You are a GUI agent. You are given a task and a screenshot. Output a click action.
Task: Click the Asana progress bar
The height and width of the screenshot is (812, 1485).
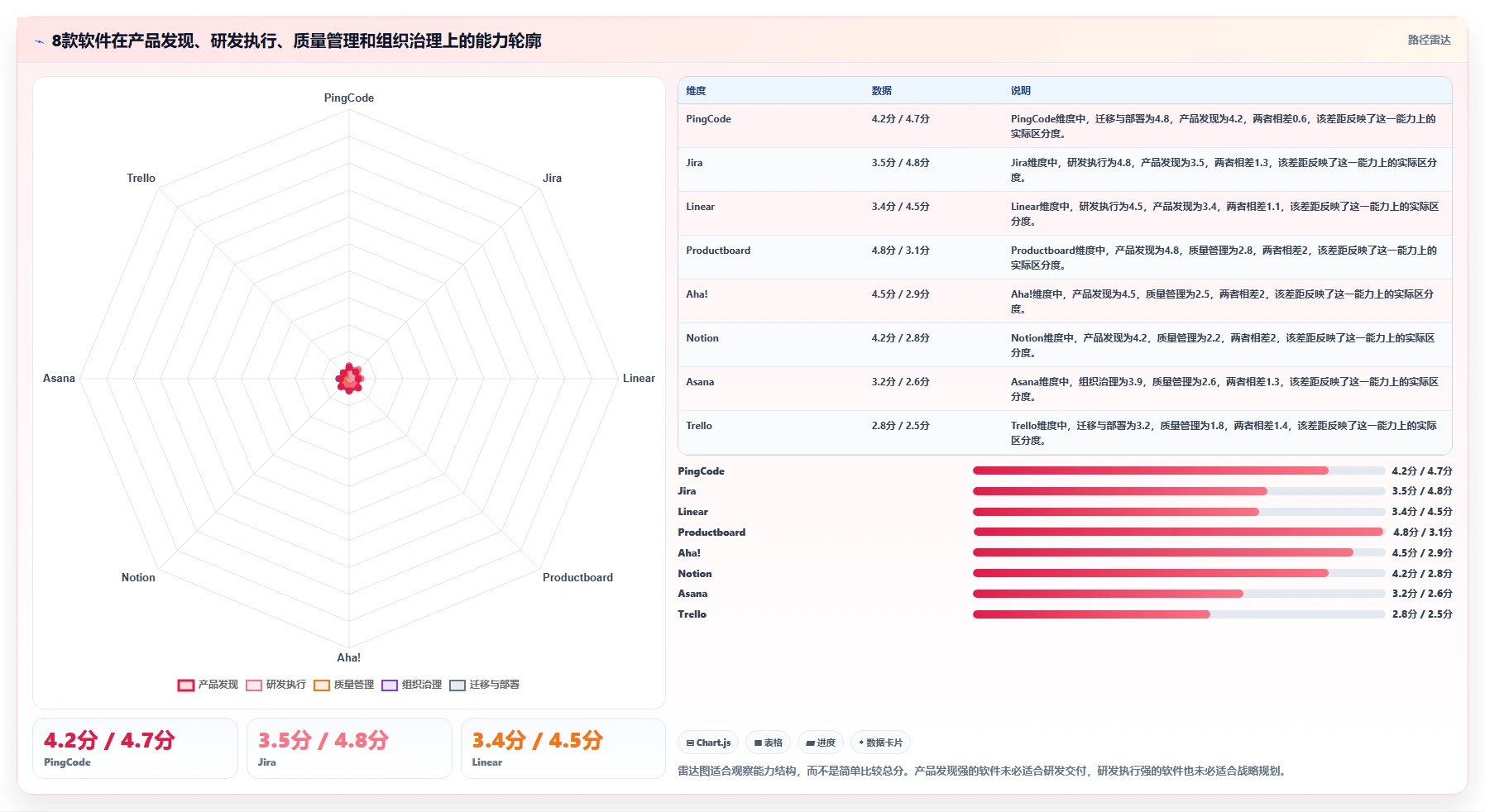click(x=1179, y=594)
